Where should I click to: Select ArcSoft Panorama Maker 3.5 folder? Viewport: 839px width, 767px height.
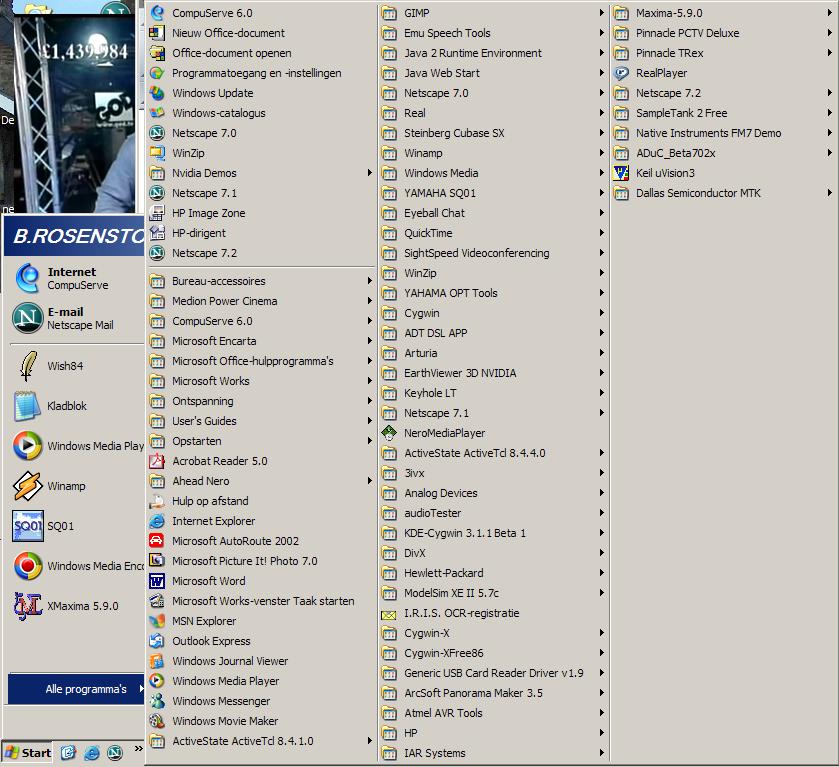(493, 693)
